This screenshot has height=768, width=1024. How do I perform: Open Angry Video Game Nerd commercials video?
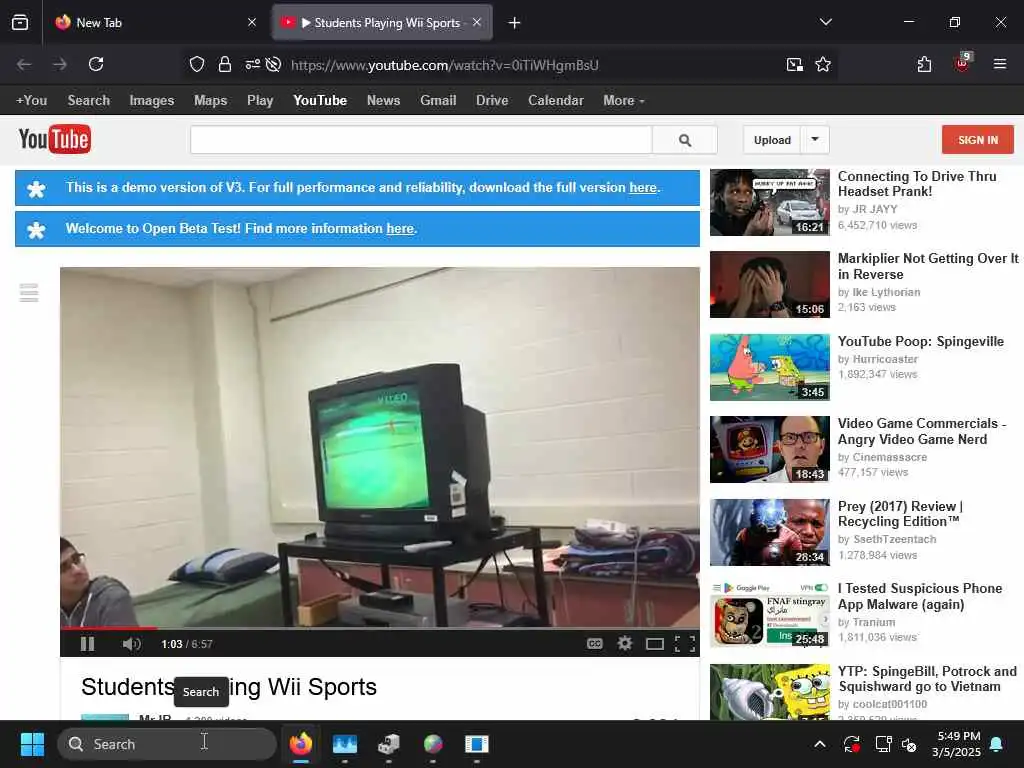click(921, 431)
